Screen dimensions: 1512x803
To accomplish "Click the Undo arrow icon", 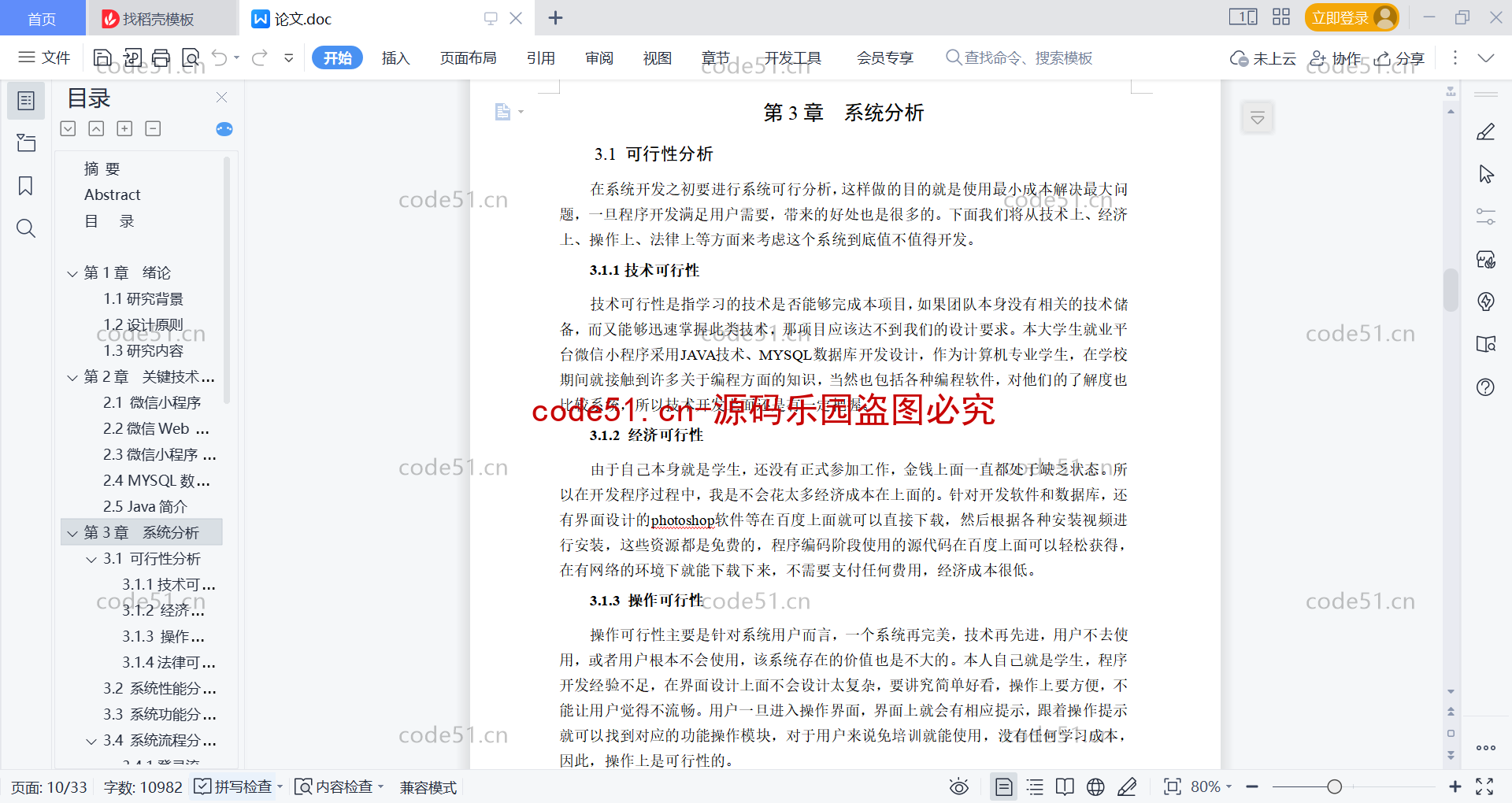I will click(x=220, y=57).
